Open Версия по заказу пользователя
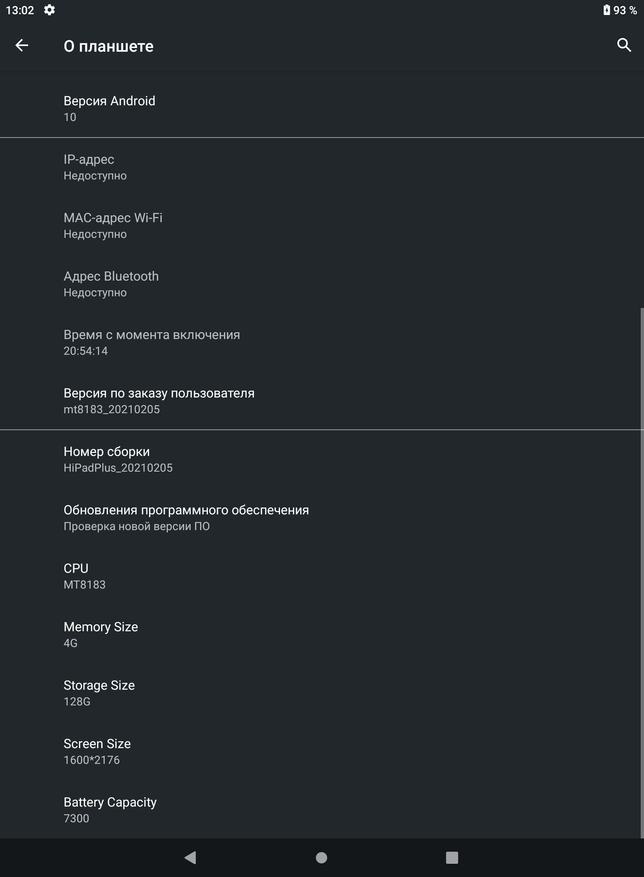The image size is (644, 877). pyautogui.click(x=322, y=400)
